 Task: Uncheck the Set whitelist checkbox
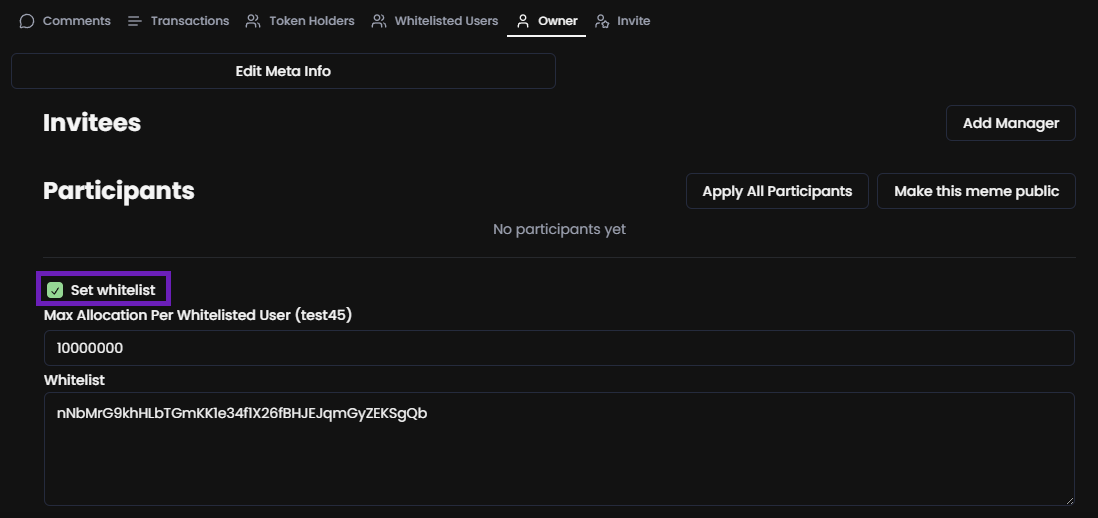(x=56, y=290)
